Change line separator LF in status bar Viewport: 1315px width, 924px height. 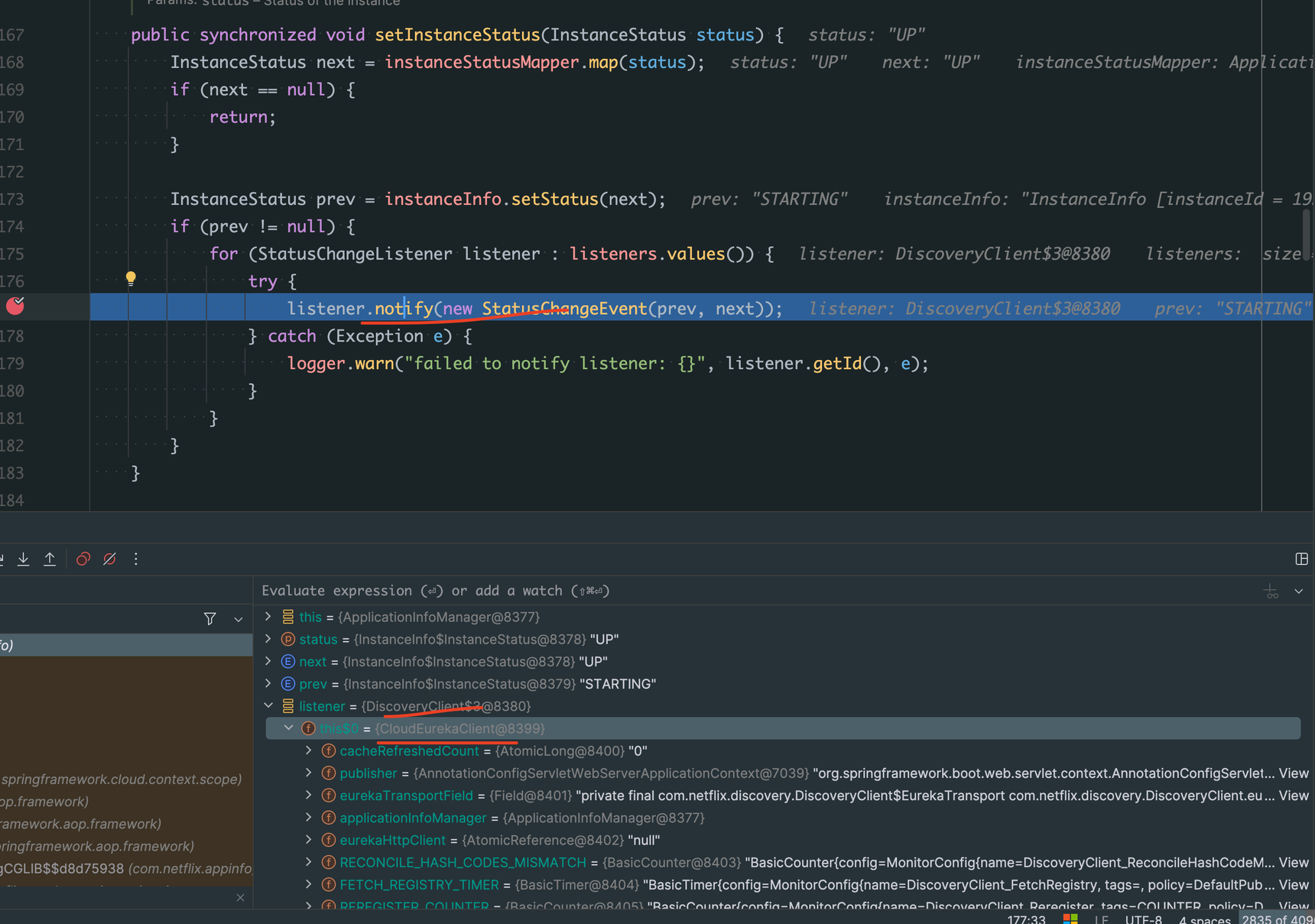[x=1102, y=919]
